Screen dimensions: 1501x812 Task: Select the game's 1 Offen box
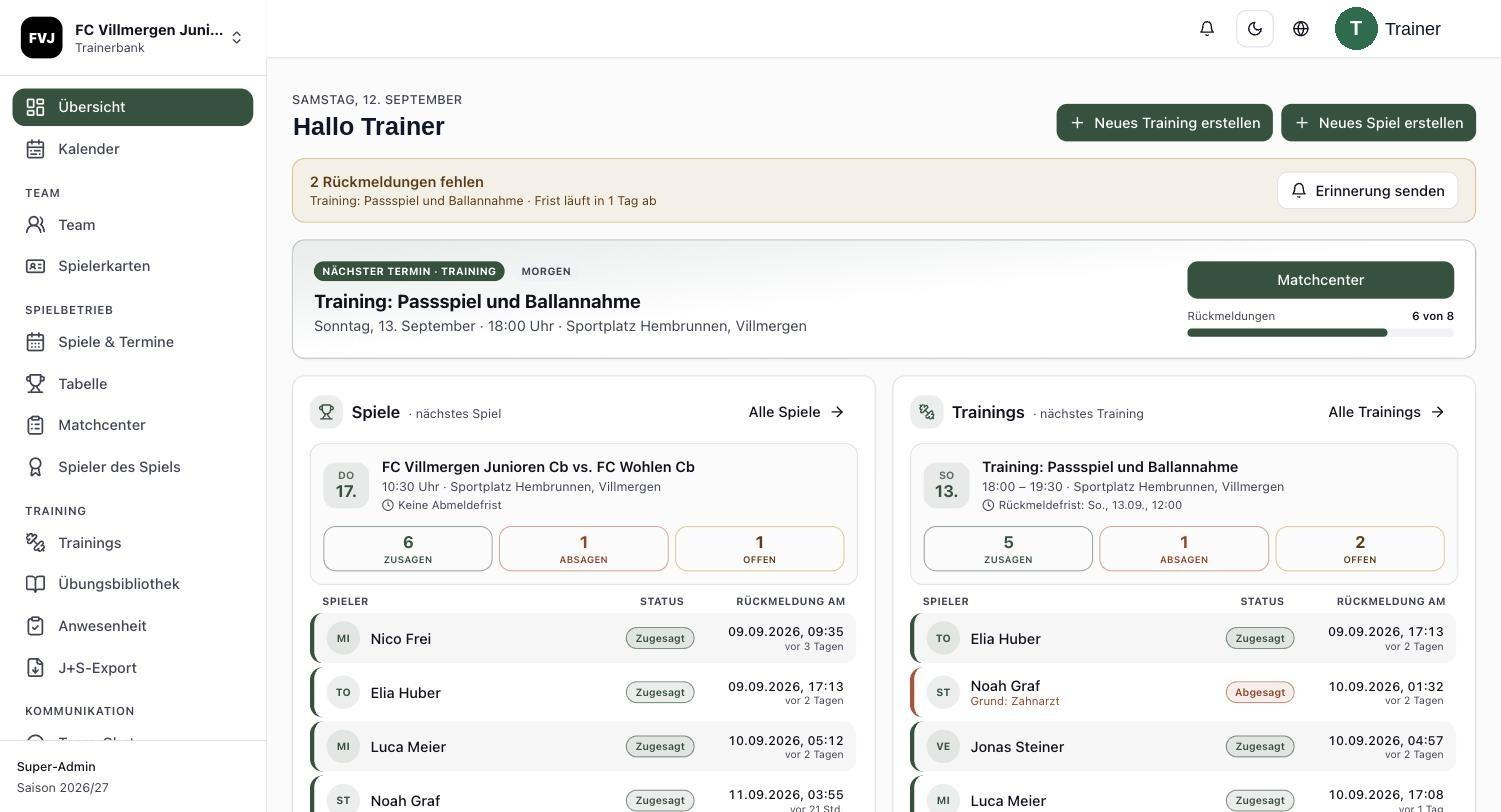point(760,549)
